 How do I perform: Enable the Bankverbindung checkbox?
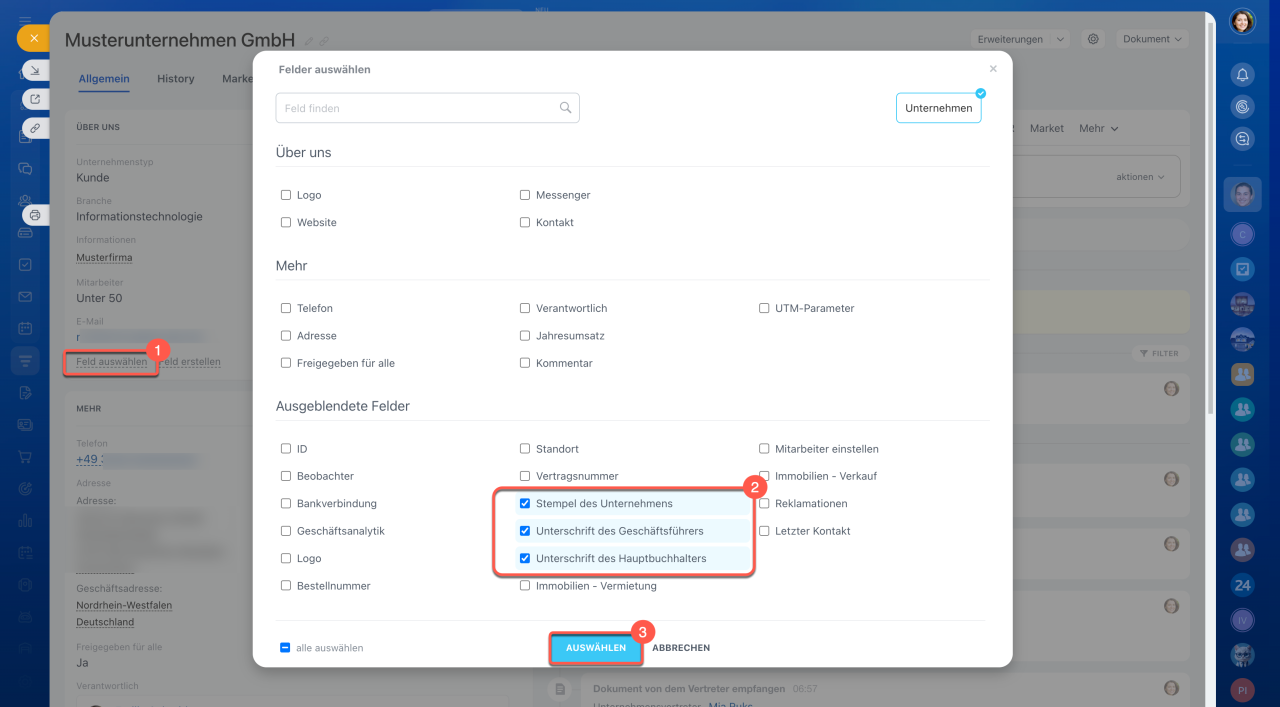(x=286, y=504)
